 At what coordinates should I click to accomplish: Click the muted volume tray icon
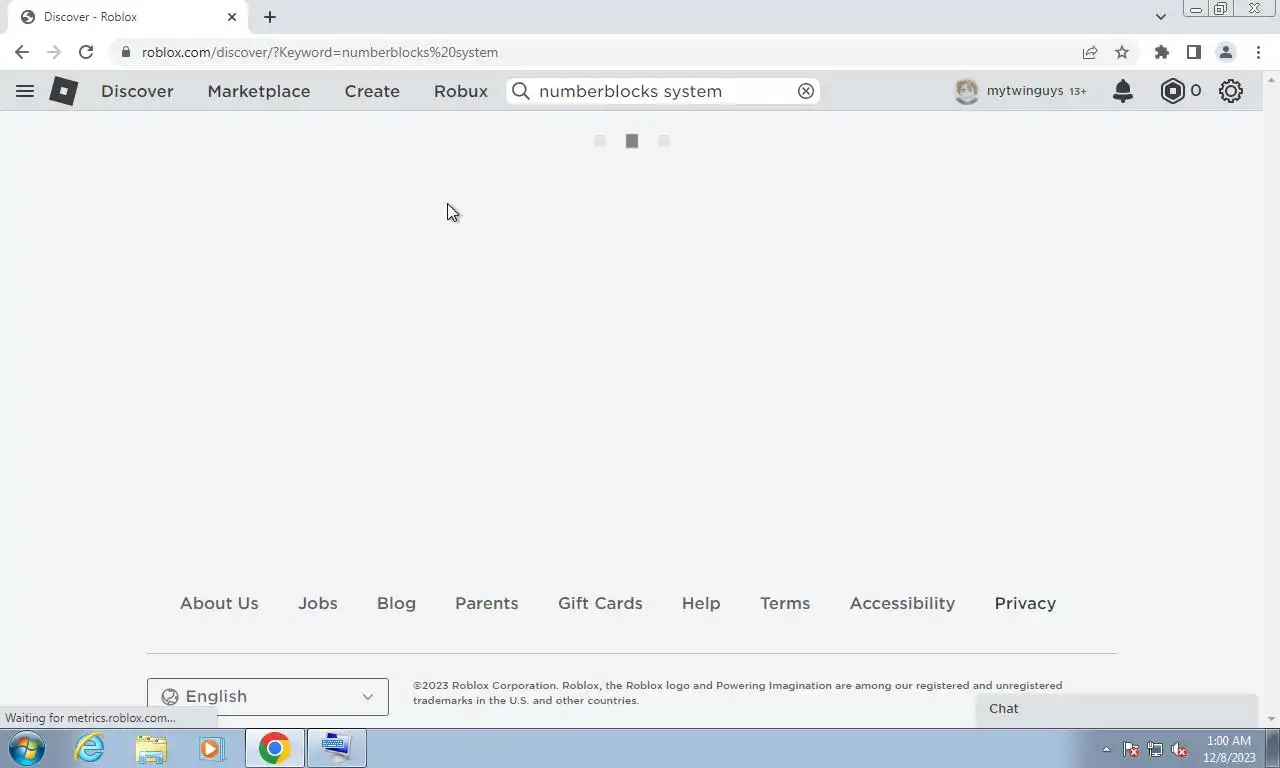[1179, 749]
